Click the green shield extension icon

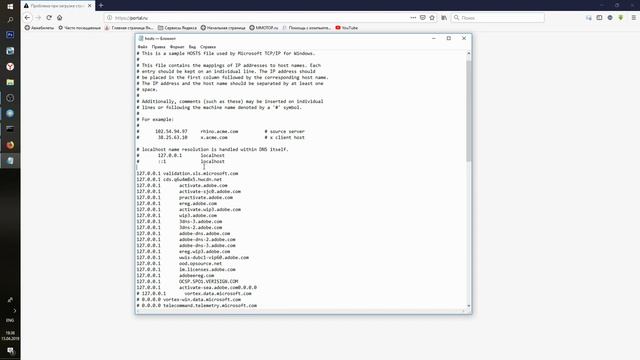click(x=621, y=18)
